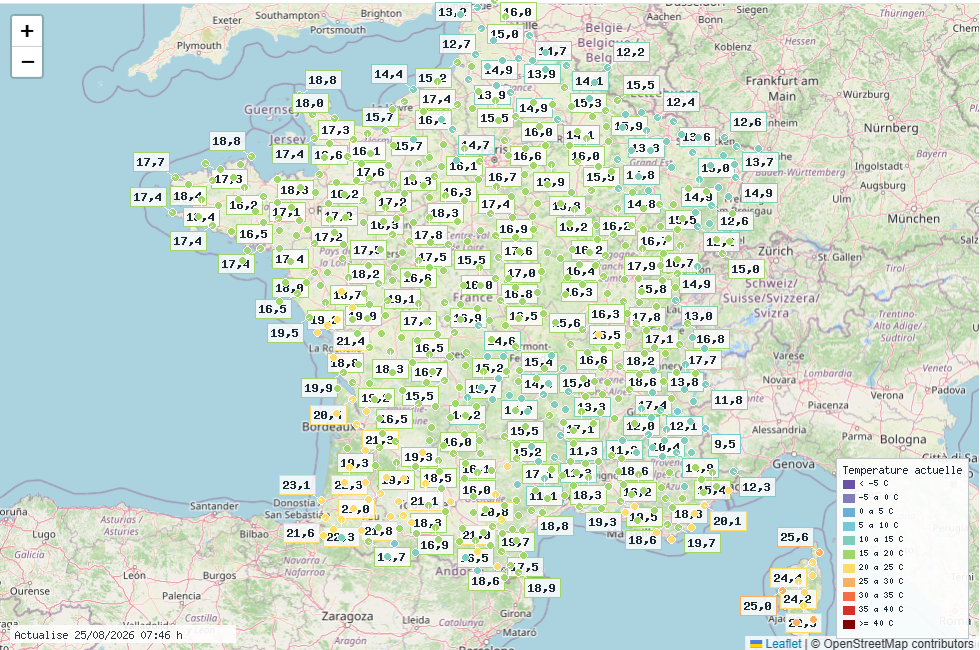
Task: Click the purple '< -5 C' legend swatch
Action: (848, 484)
